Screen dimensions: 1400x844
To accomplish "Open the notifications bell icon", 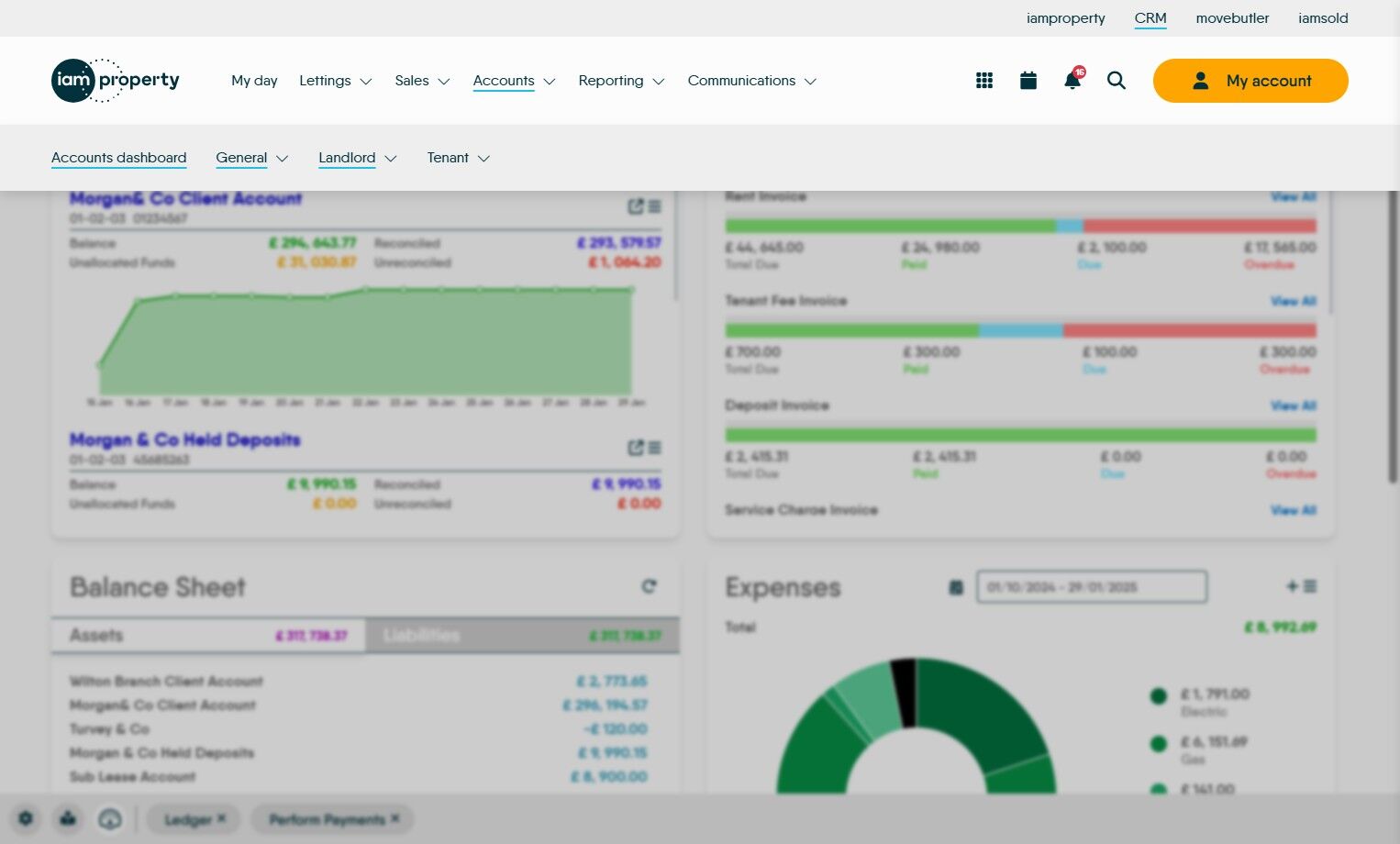I will 1072,80.
